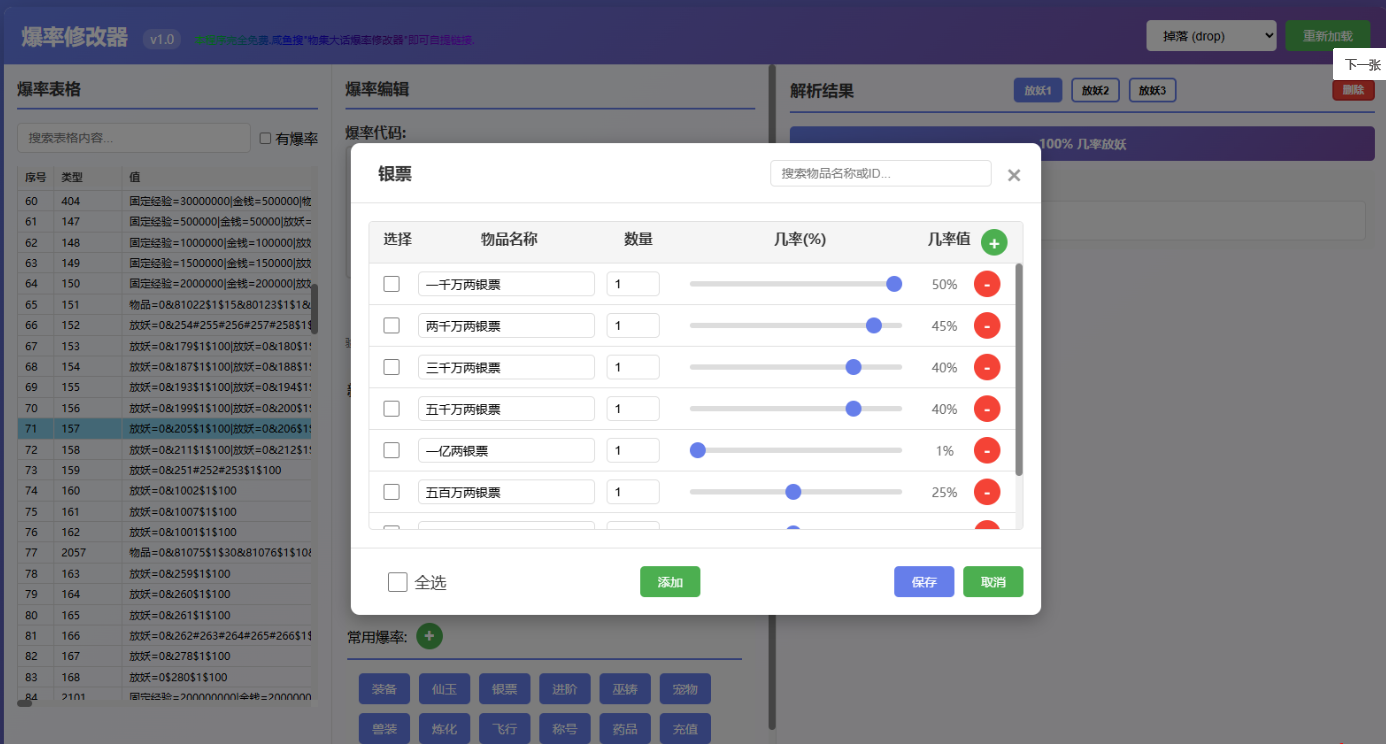Viewport: 1386px width, 744px height.
Task: Close the 银票 dialog with the X
Action: click(x=1013, y=174)
